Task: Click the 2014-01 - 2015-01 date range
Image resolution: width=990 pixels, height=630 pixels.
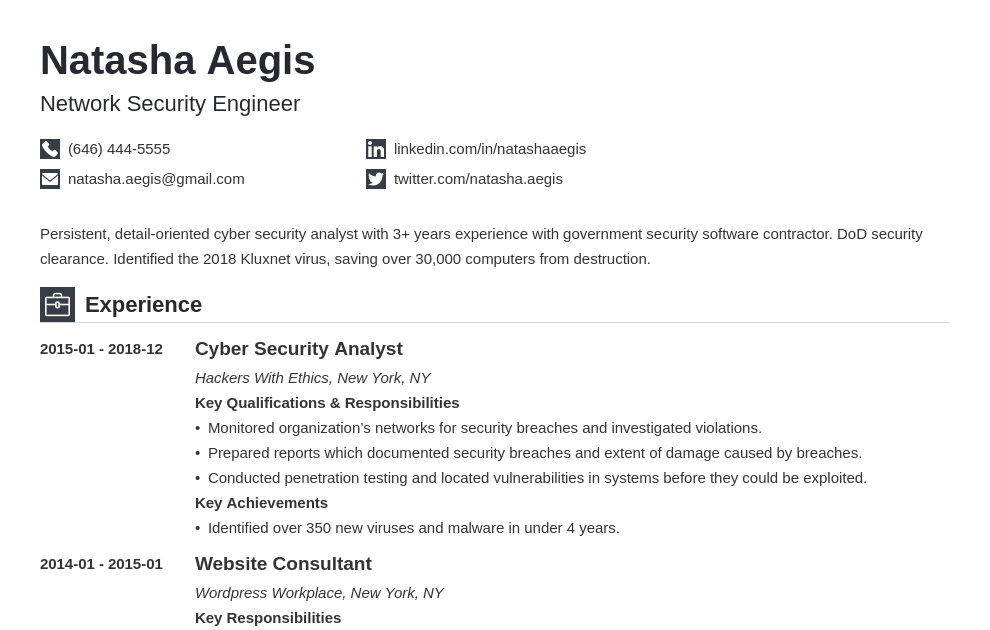Action: (101, 564)
